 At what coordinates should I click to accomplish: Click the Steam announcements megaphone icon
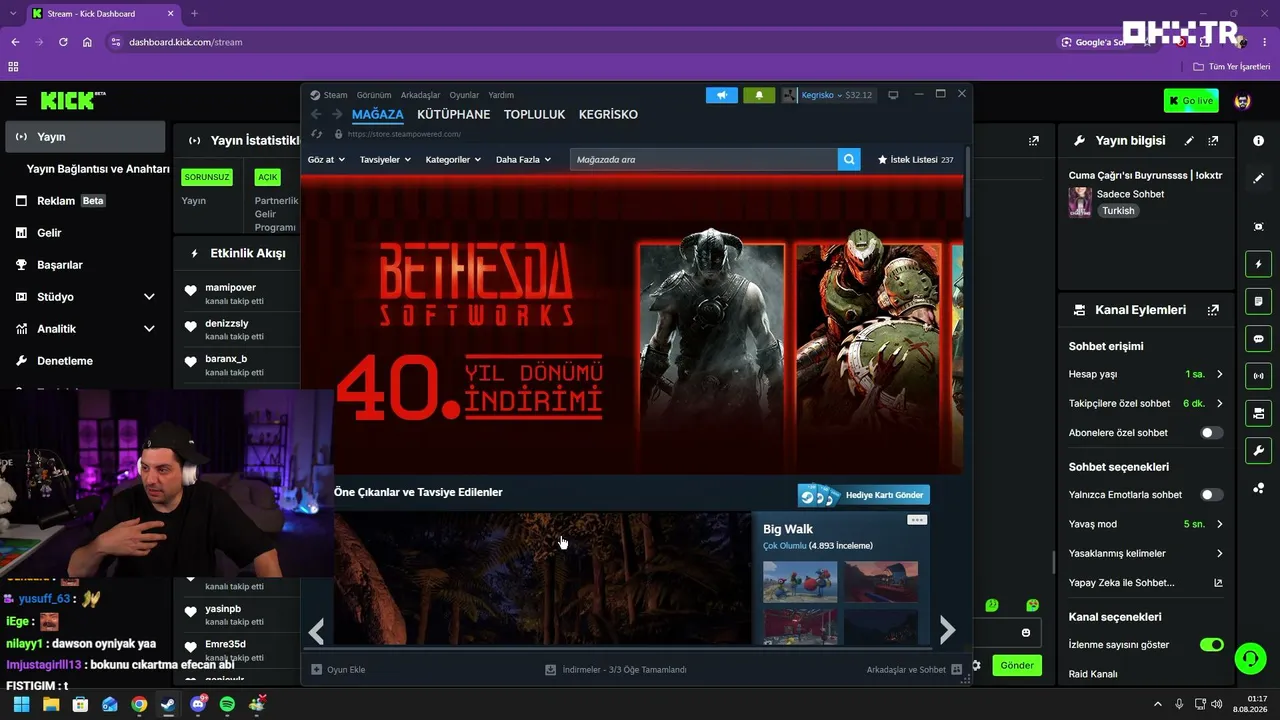coord(721,95)
